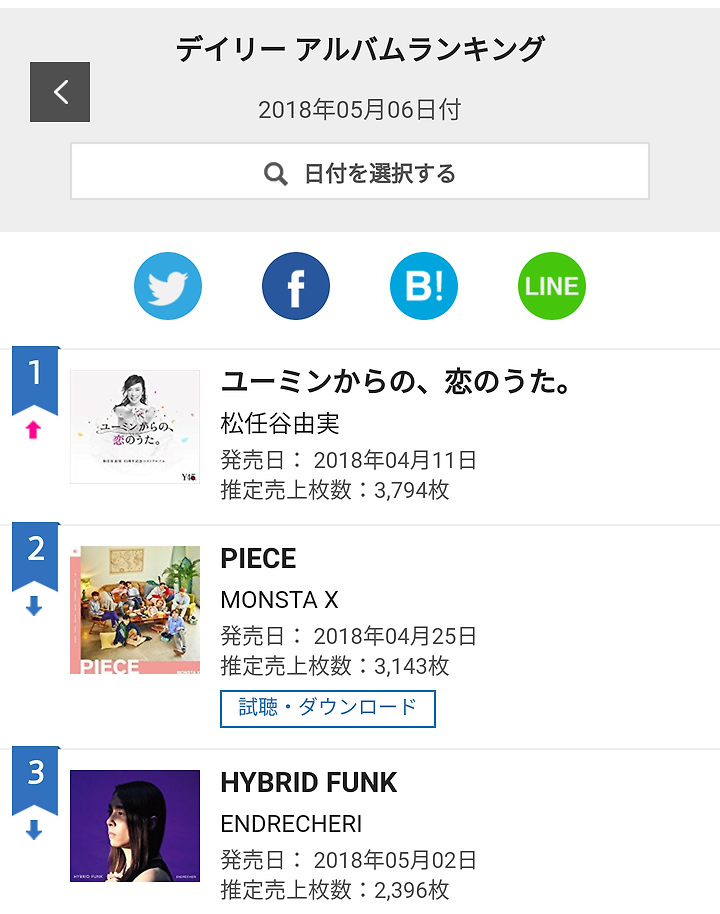
Task: Click the MONSTA X PIECE album cover
Action: pyautogui.click(x=135, y=610)
